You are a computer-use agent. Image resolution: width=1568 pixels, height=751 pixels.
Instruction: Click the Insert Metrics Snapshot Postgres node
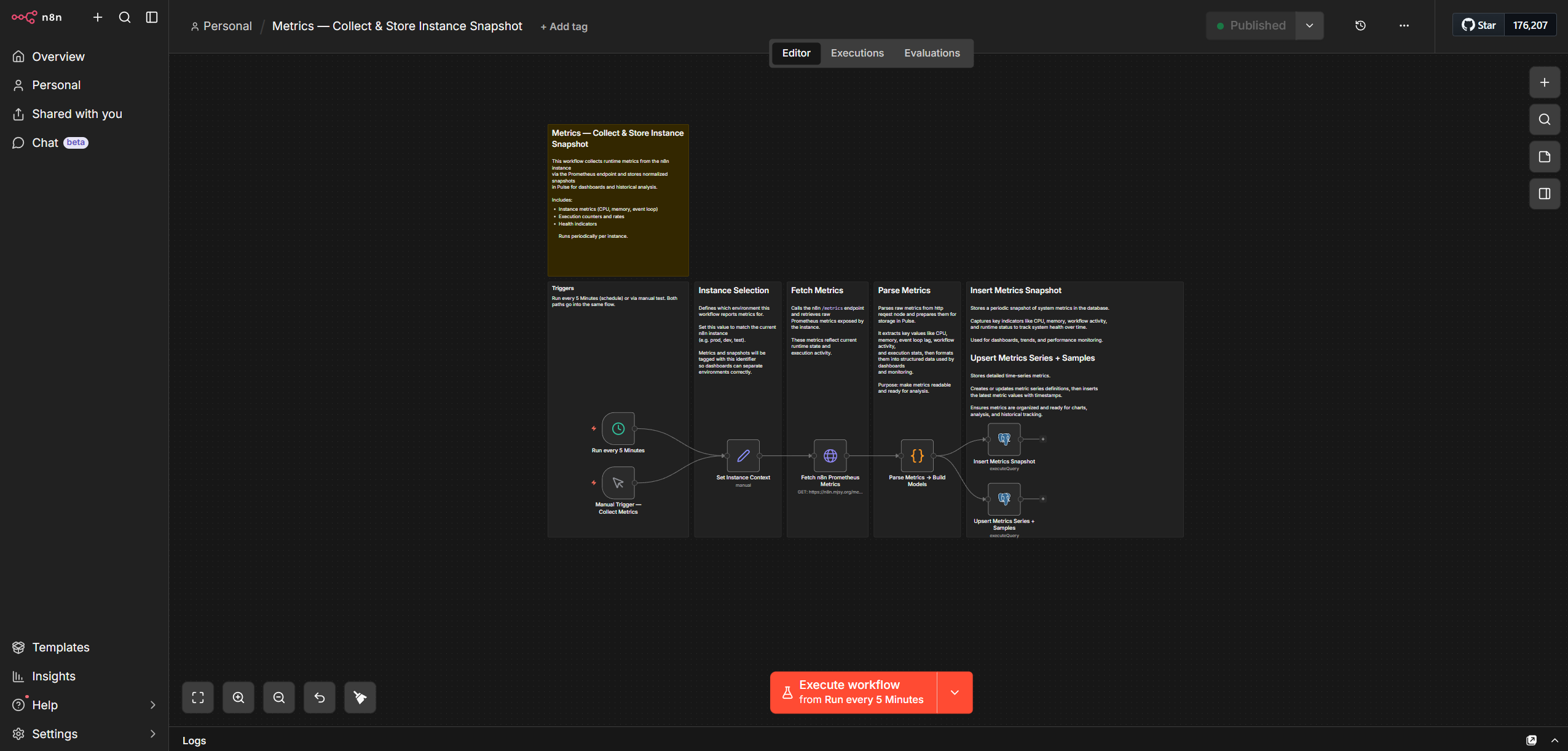1004,439
